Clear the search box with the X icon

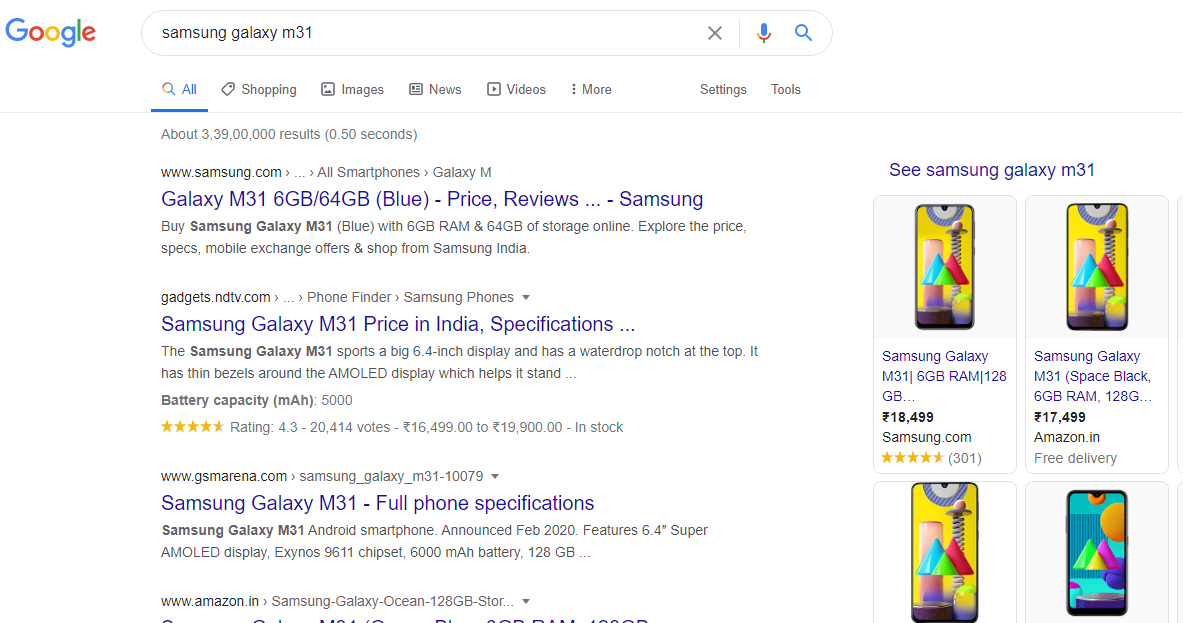click(714, 33)
